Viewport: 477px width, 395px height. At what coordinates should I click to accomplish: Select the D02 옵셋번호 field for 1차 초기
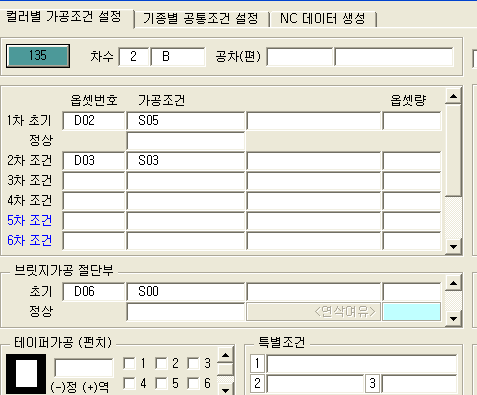(x=94, y=121)
